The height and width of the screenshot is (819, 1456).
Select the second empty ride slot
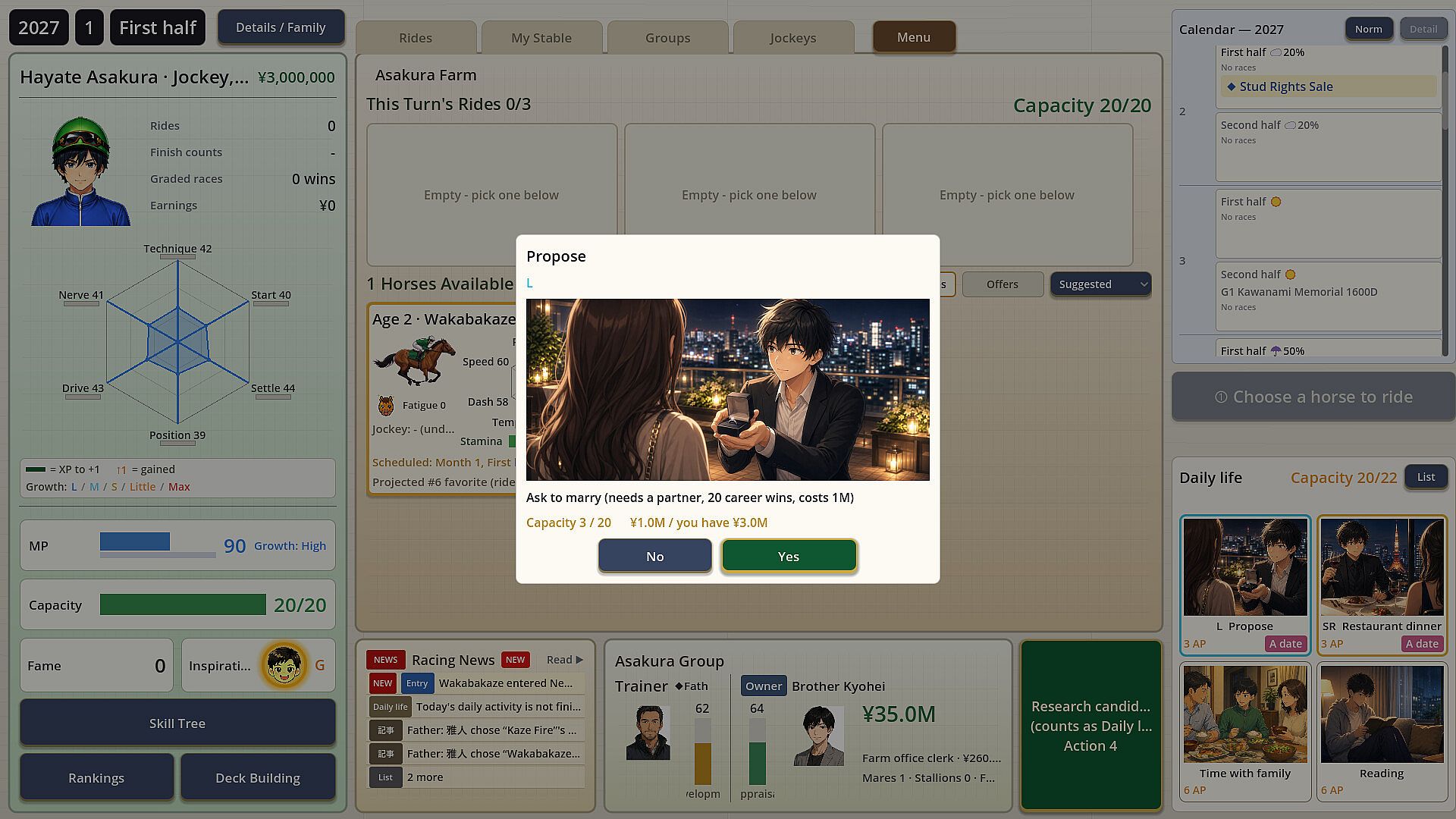tap(749, 195)
